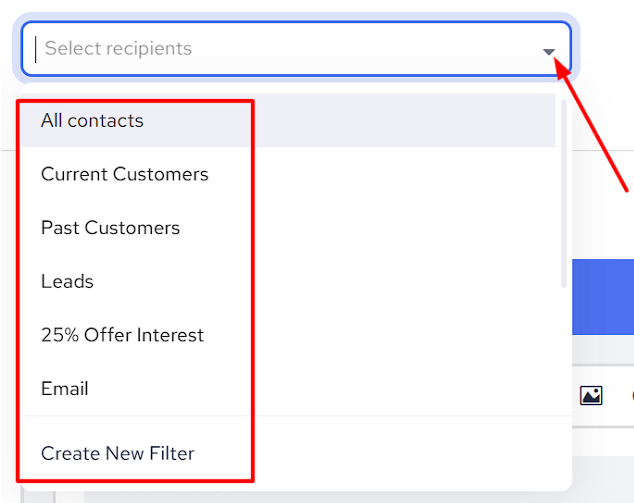Click the Select recipients placeholder text
Viewport: 634px width, 503px height.
click(118, 49)
